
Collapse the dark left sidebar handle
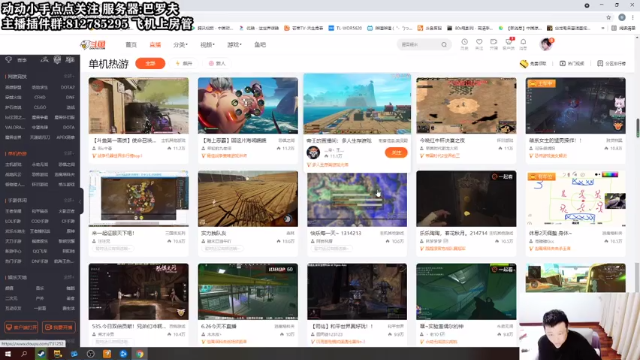(81, 201)
